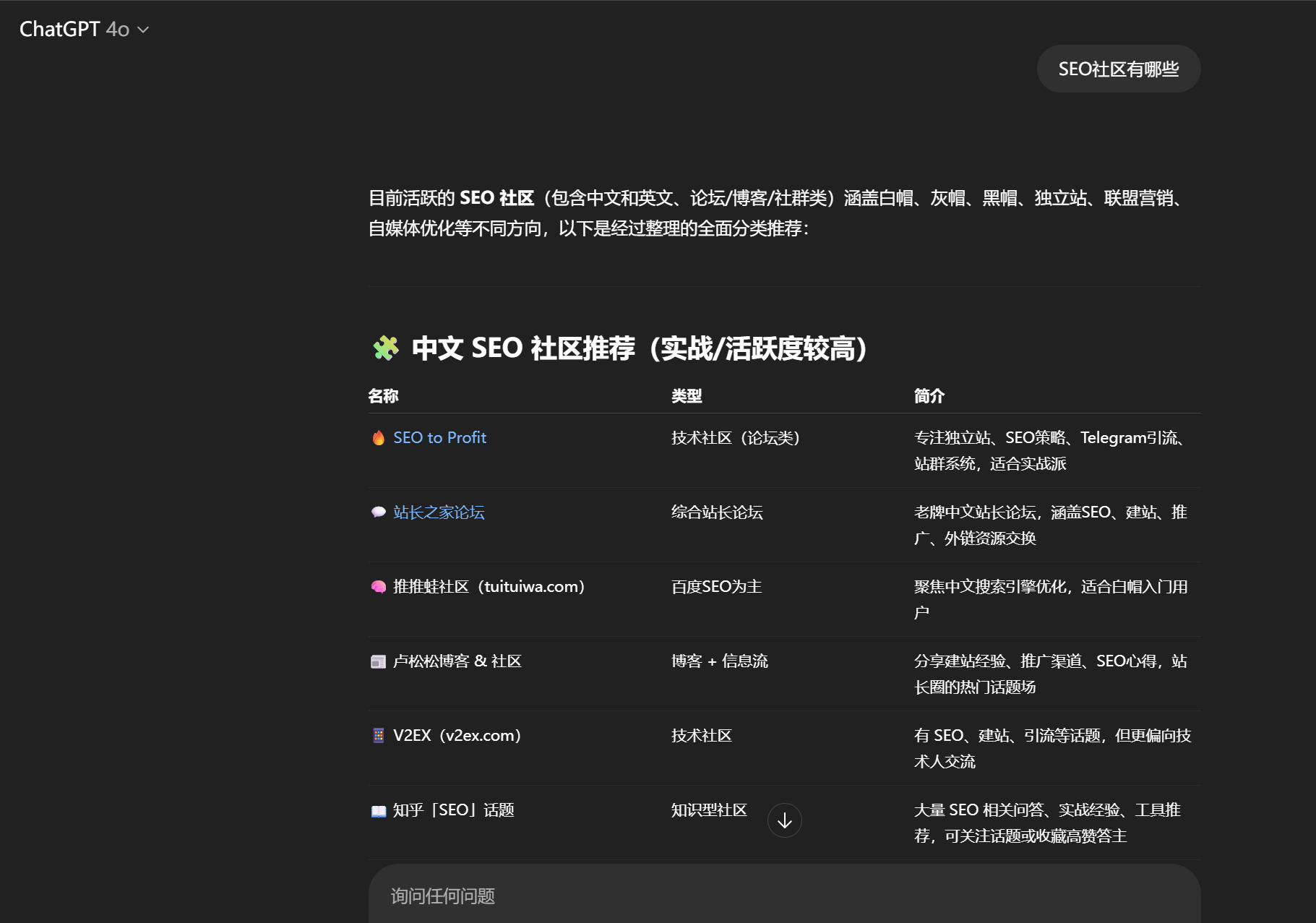
Task: Click the '知乎「SEO」话题' cell
Action: pyautogui.click(x=453, y=810)
